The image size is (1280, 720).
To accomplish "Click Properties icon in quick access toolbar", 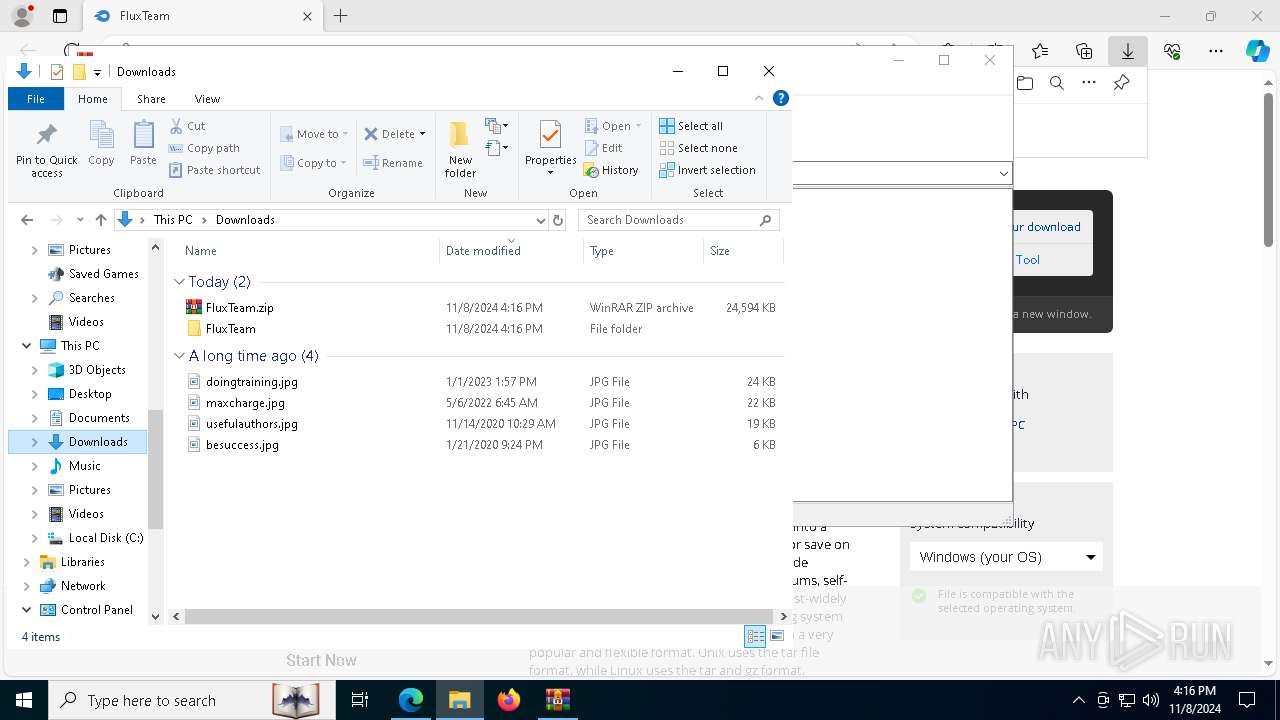I will 57,72.
